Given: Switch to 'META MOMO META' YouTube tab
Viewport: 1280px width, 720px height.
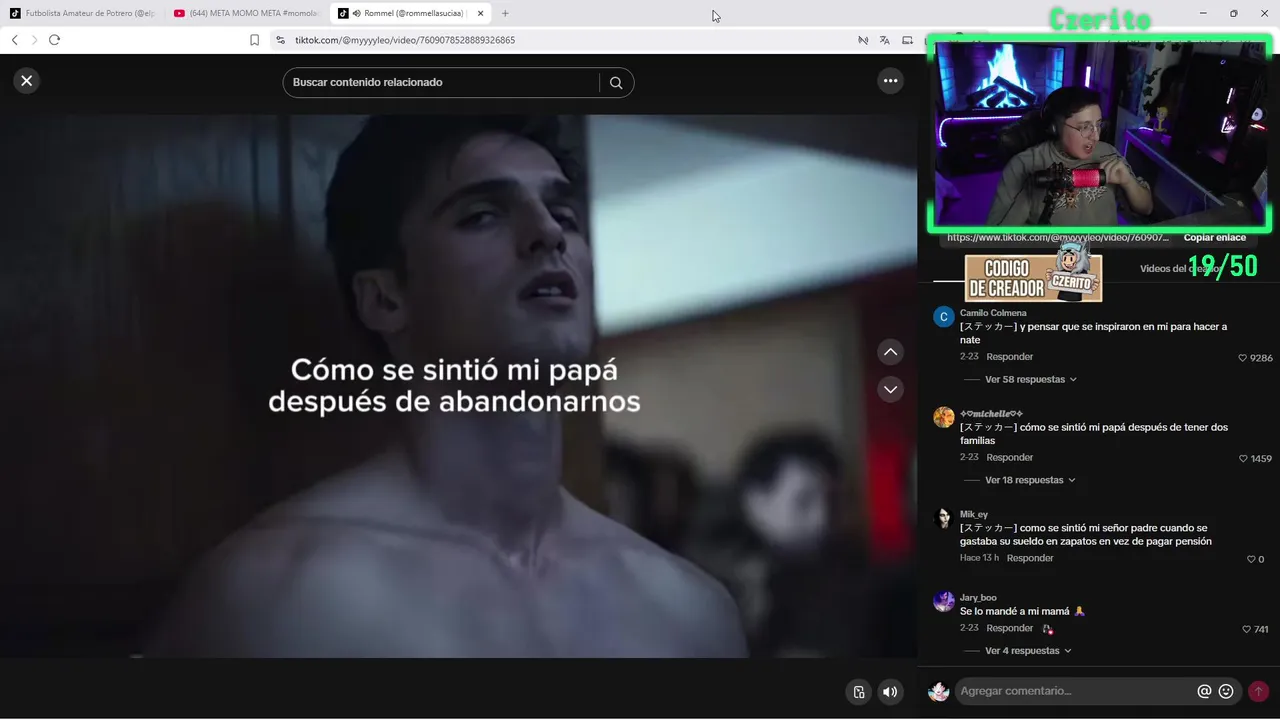Looking at the screenshot, I should pyautogui.click(x=246, y=13).
